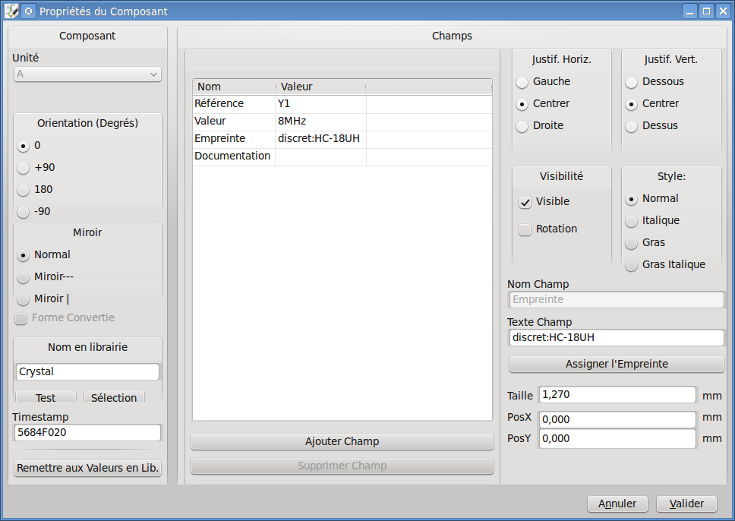This screenshot has height=521, width=735.
Task: Choose Miroir--- mirror option
Action: [x=24, y=276]
